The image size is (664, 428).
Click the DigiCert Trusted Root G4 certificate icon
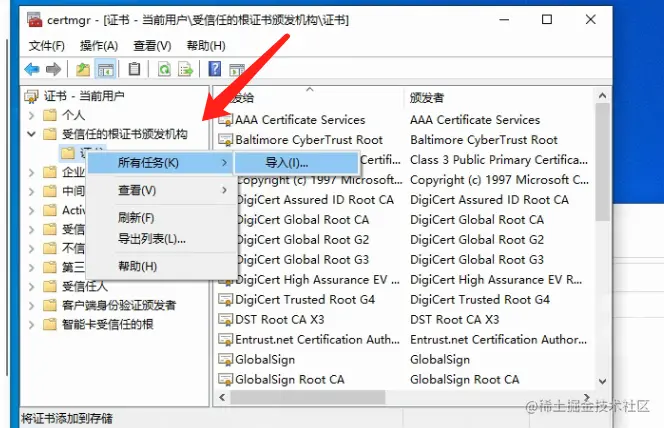point(225,300)
